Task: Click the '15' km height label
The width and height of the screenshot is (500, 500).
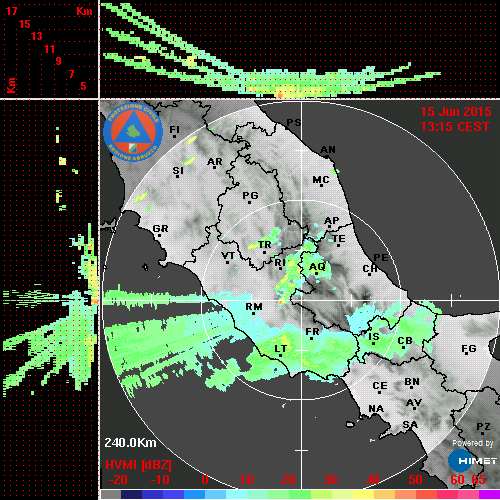Action: pos(24,24)
